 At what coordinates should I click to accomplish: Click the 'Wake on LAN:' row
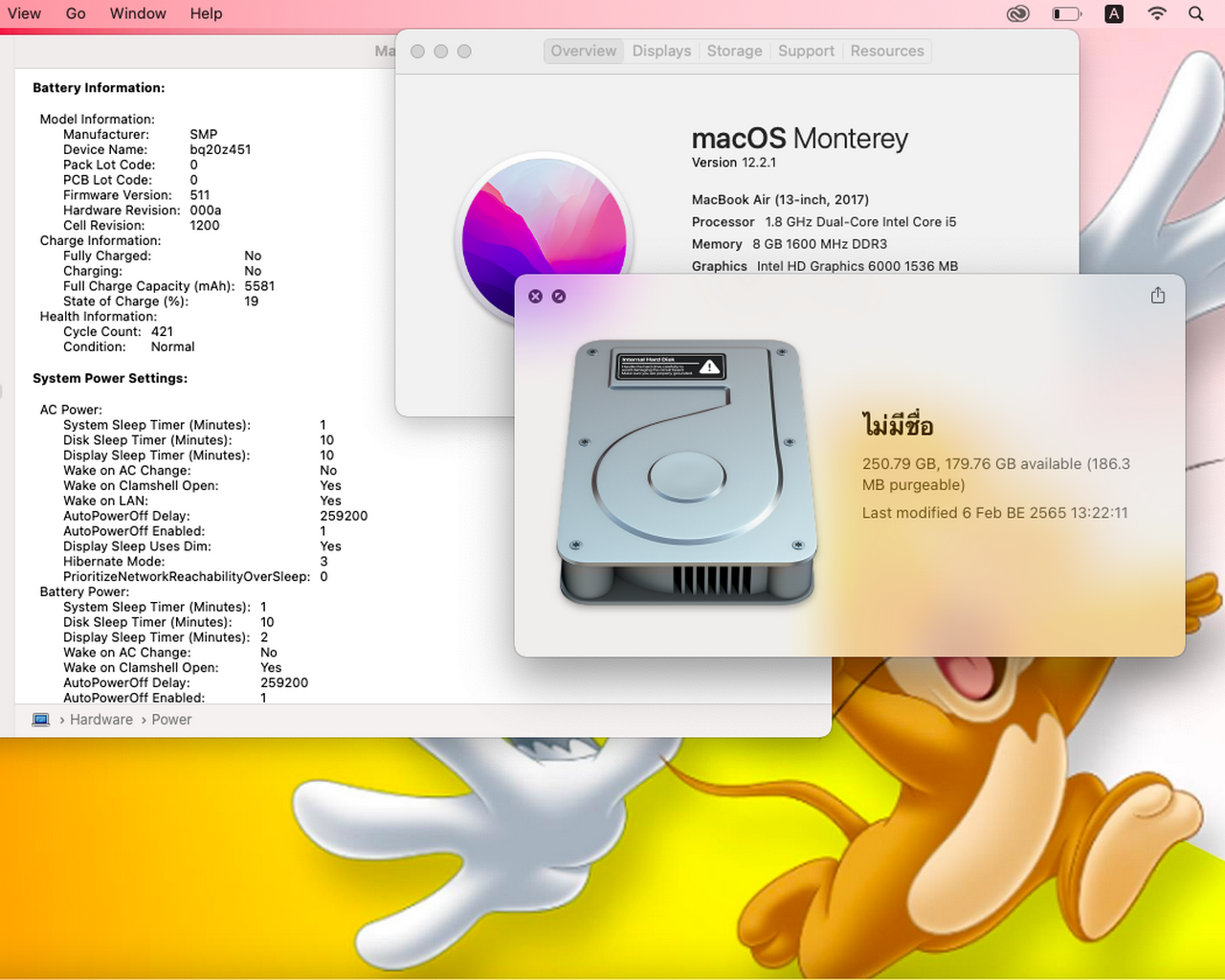[x=202, y=501]
